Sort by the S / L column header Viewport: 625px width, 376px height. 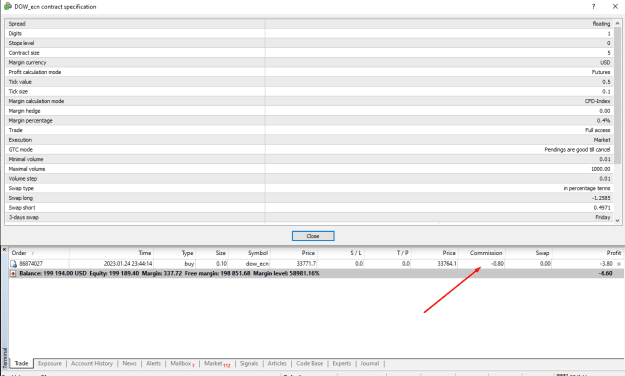(x=341, y=253)
